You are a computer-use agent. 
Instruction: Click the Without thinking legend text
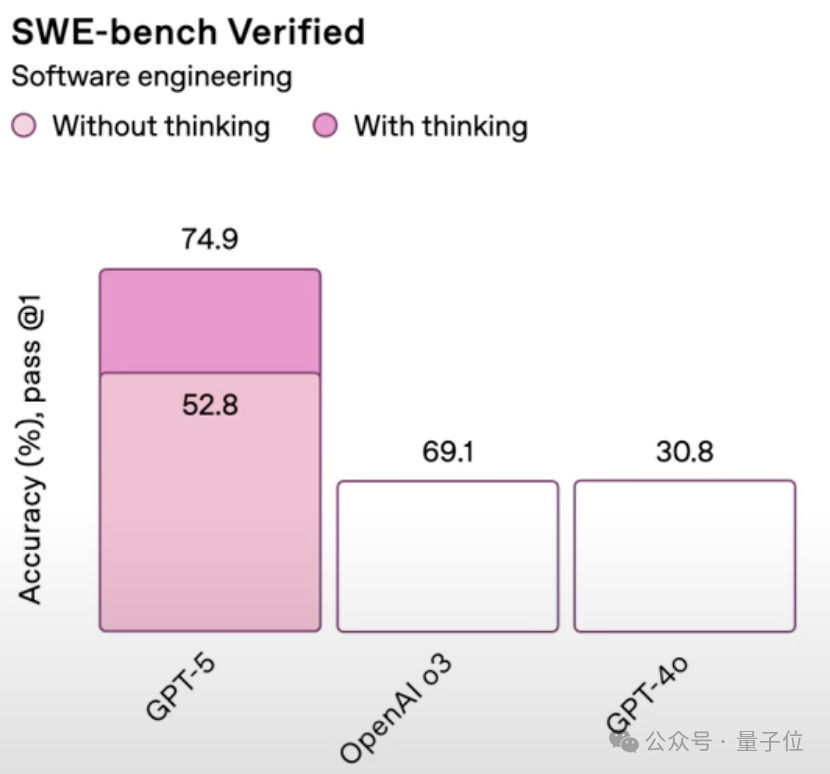pos(161,127)
